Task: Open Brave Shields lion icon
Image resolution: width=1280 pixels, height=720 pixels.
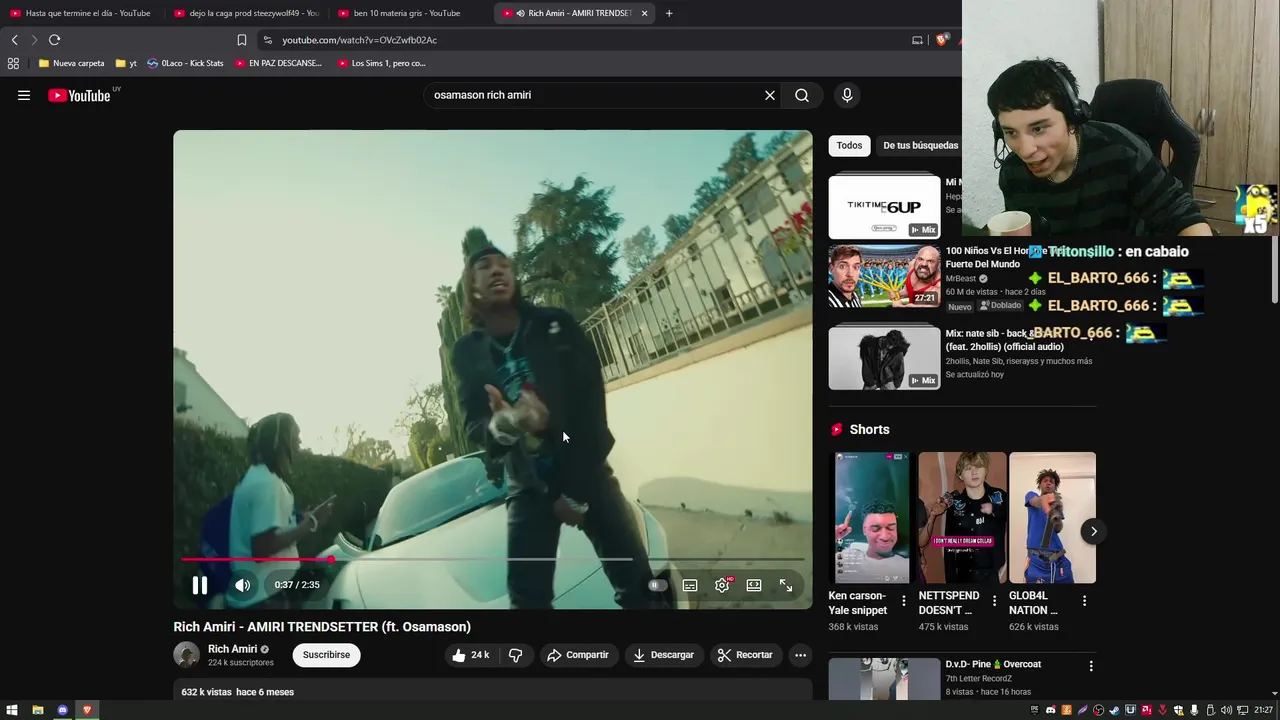Action: coord(941,40)
